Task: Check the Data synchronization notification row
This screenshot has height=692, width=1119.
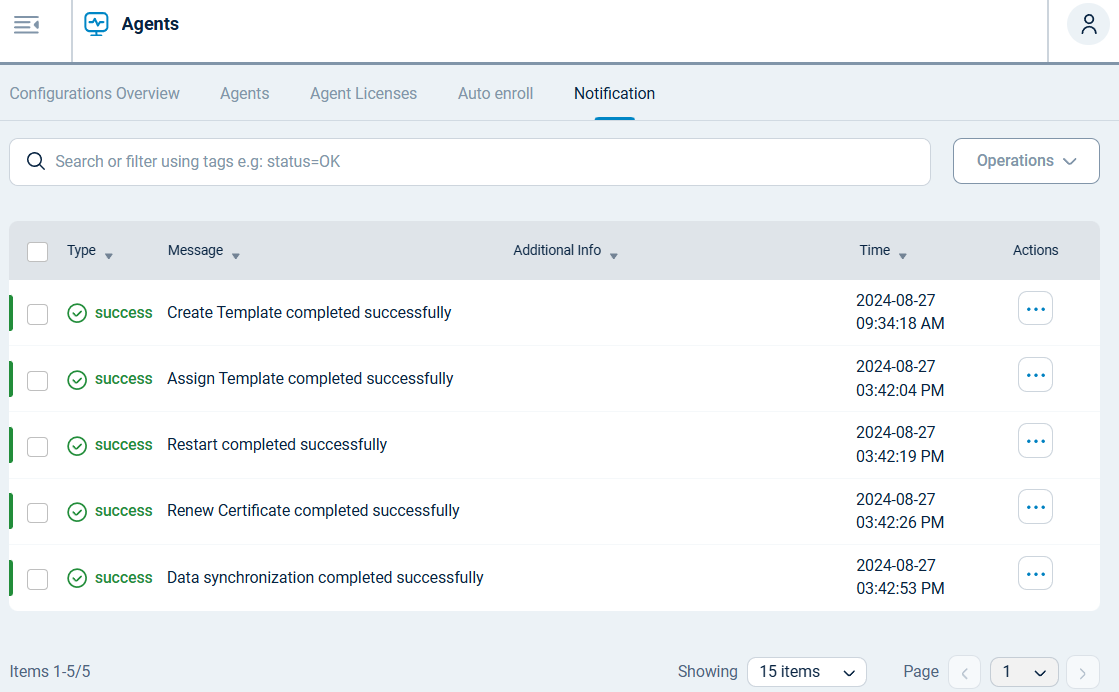Action: click(37, 578)
